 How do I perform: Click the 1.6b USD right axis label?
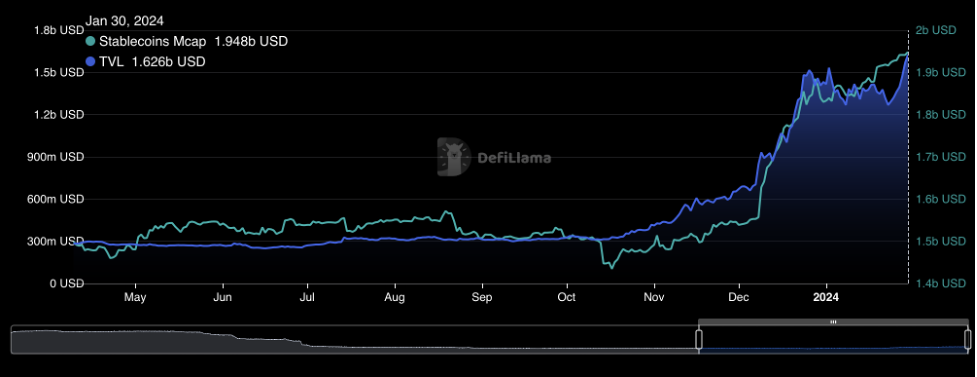pos(940,199)
